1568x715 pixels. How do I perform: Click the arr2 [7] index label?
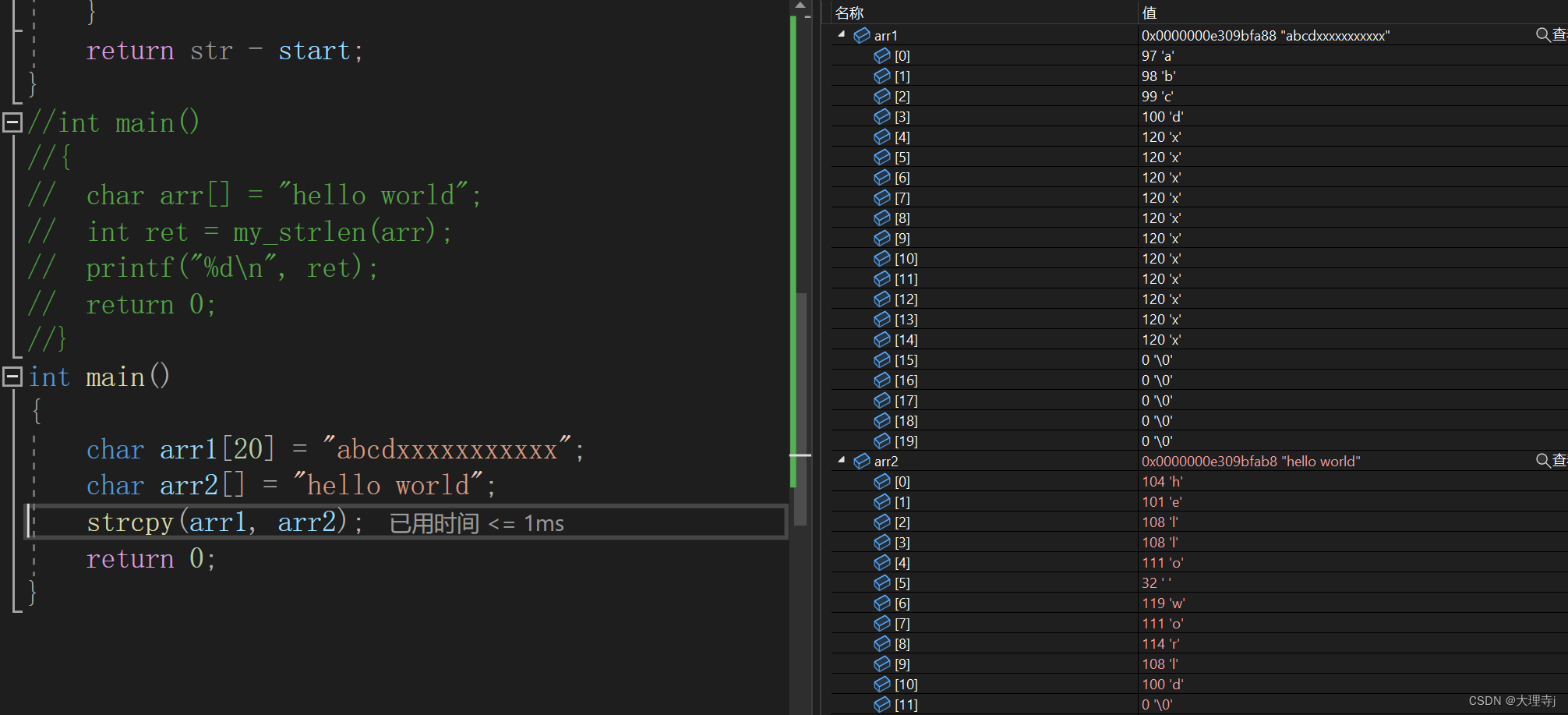click(x=902, y=624)
